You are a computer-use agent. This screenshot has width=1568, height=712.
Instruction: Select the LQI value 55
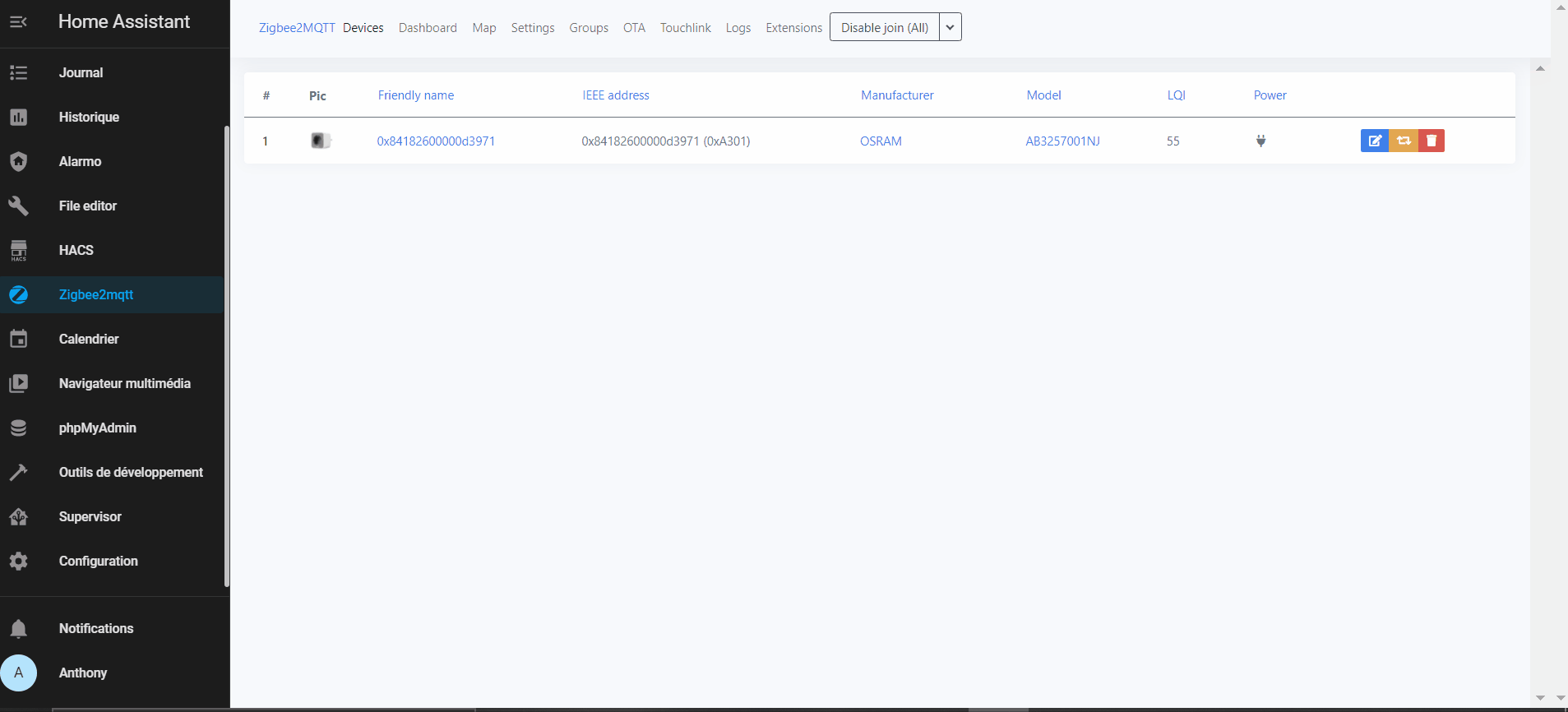pyautogui.click(x=1173, y=141)
